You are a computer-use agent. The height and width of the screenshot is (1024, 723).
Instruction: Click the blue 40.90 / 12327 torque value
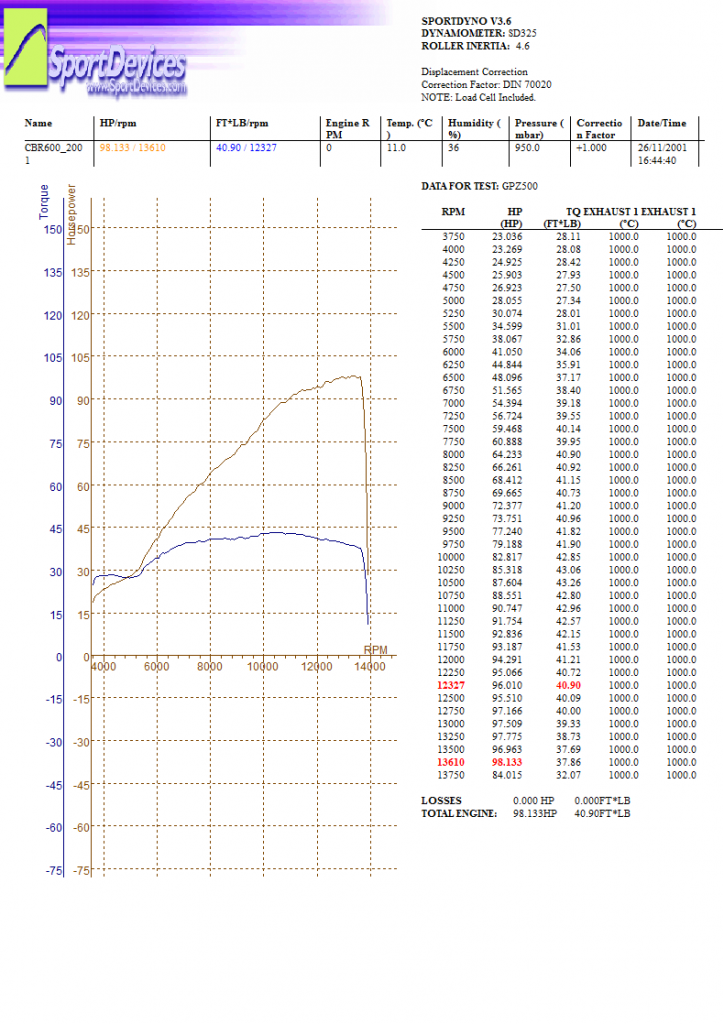coord(246,147)
